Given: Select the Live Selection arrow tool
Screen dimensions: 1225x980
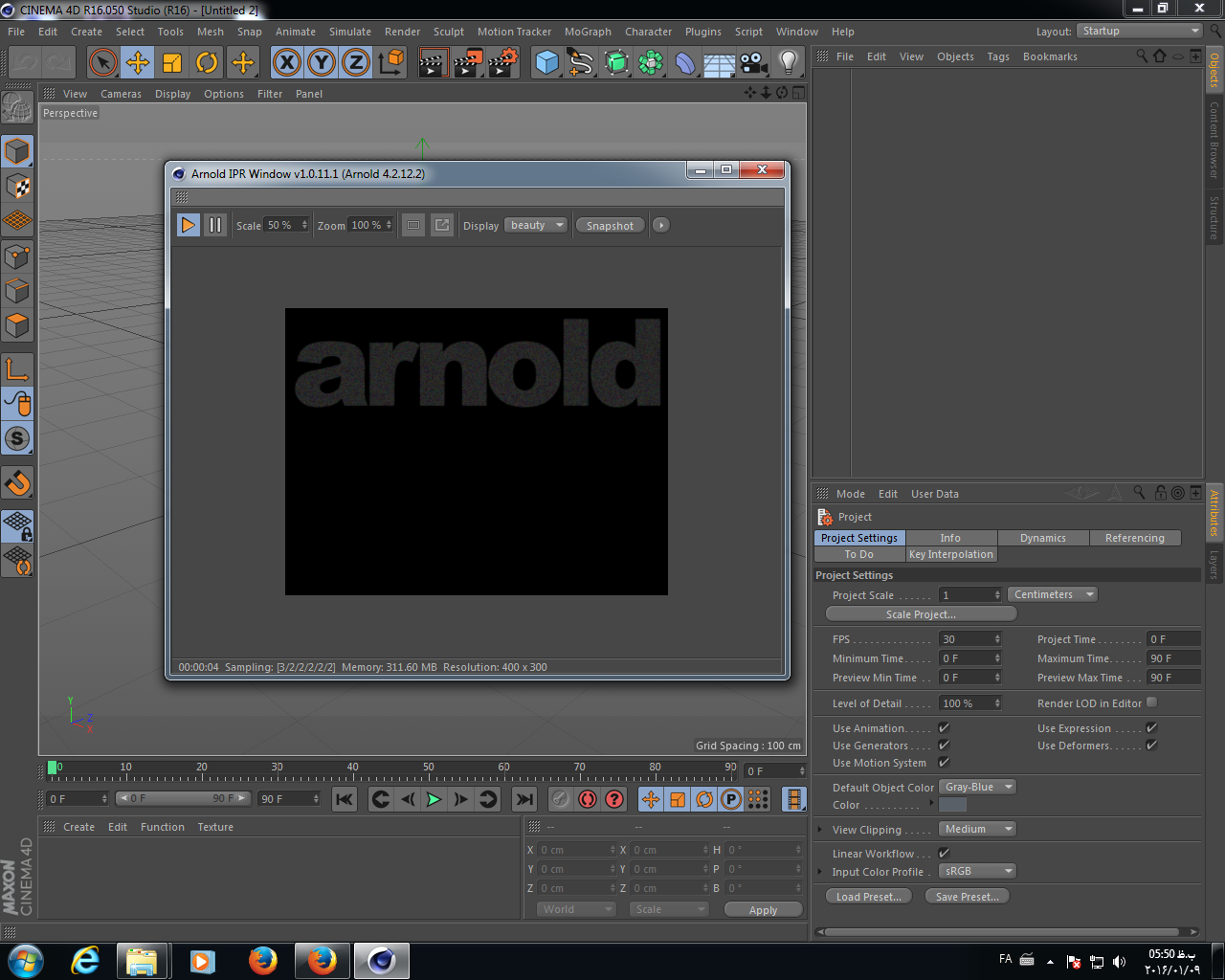Looking at the screenshot, I should tap(102, 63).
